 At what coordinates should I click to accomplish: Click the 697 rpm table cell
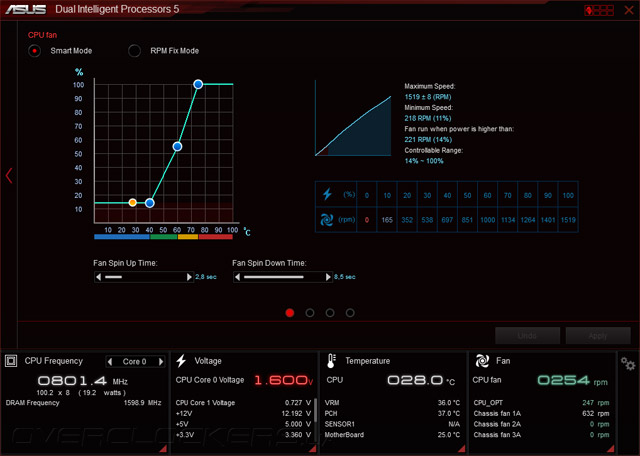click(447, 220)
